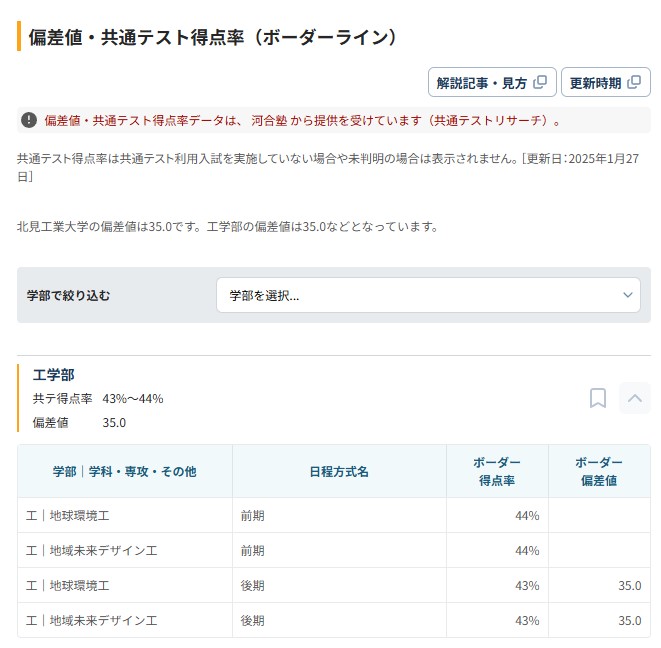Open 解説記事・見方 button
This screenshot has width=661, height=648.
coord(492,82)
